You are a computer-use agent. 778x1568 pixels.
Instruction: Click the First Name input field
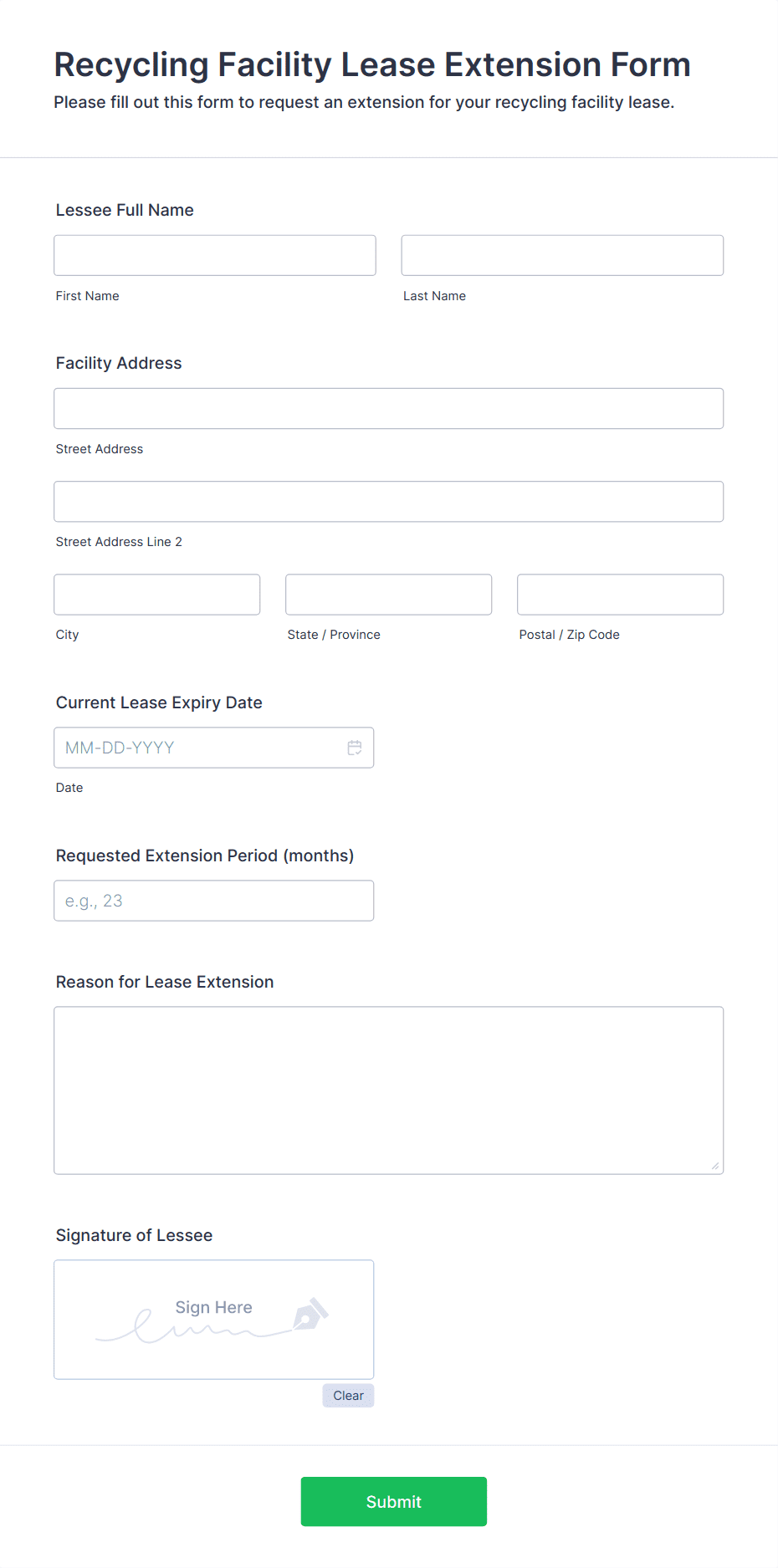coord(215,255)
